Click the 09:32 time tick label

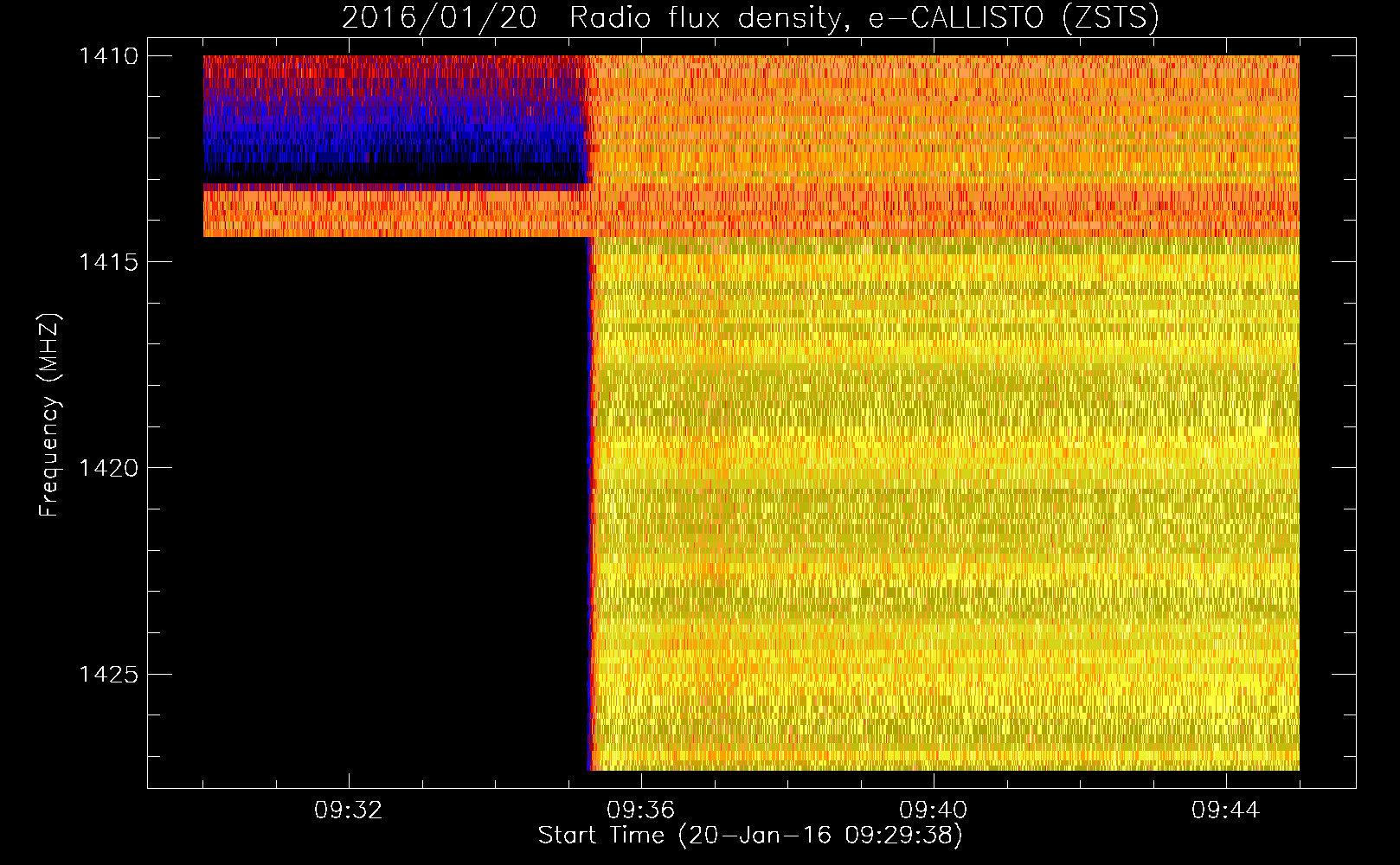[349, 811]
